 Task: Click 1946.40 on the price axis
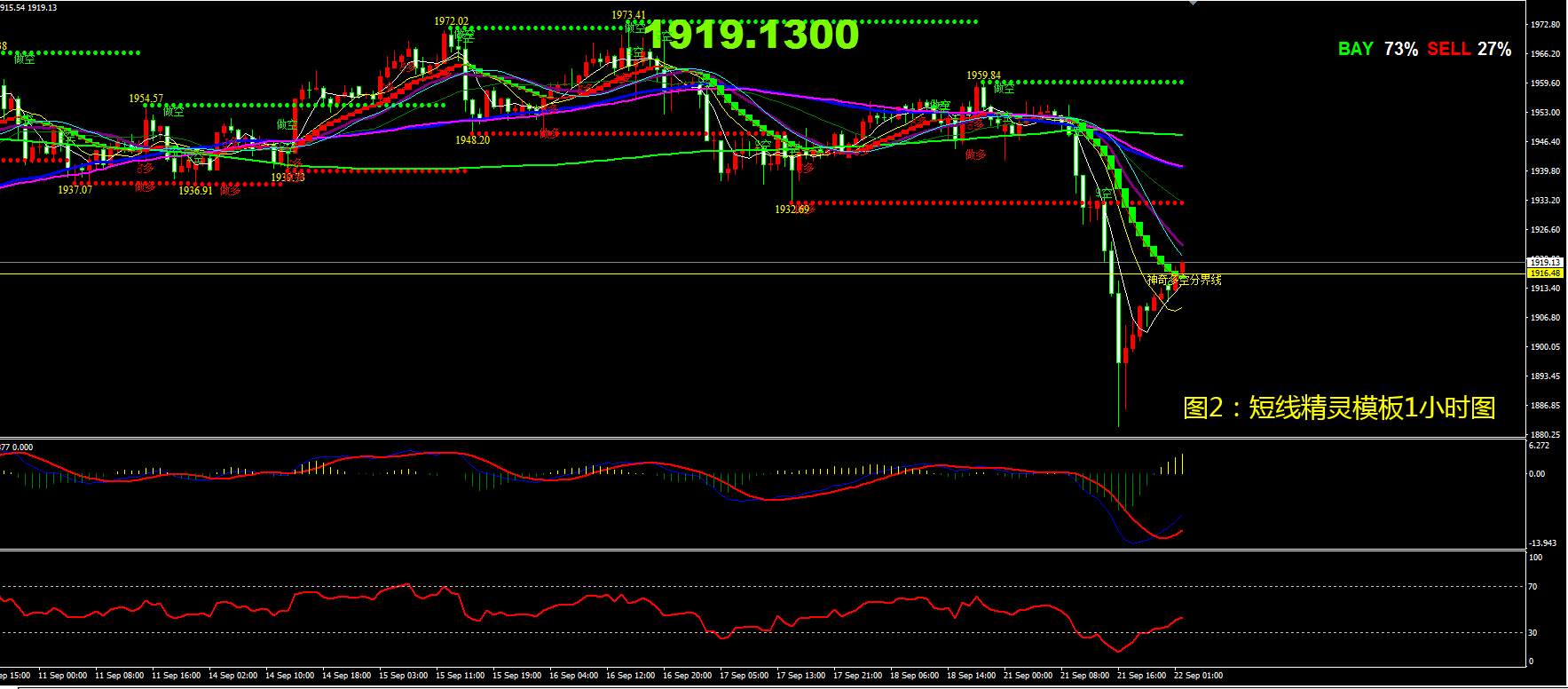coord(1546,142)
